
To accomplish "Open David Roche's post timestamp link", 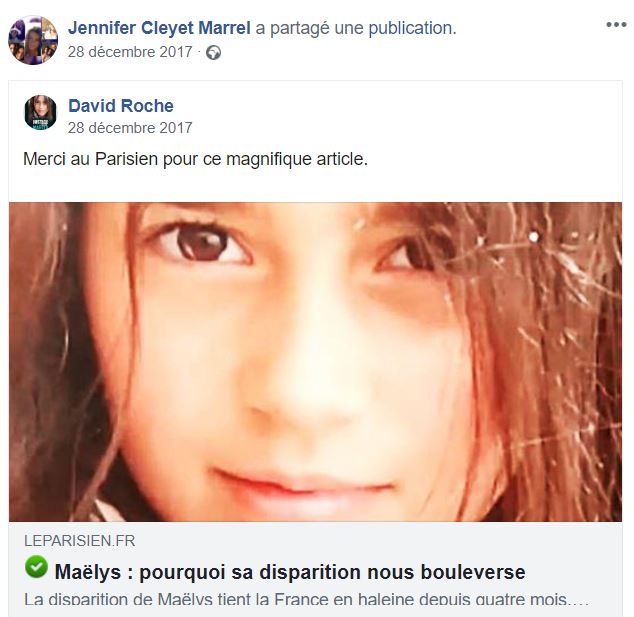I will pyautogui.click(x=130, y=128).
